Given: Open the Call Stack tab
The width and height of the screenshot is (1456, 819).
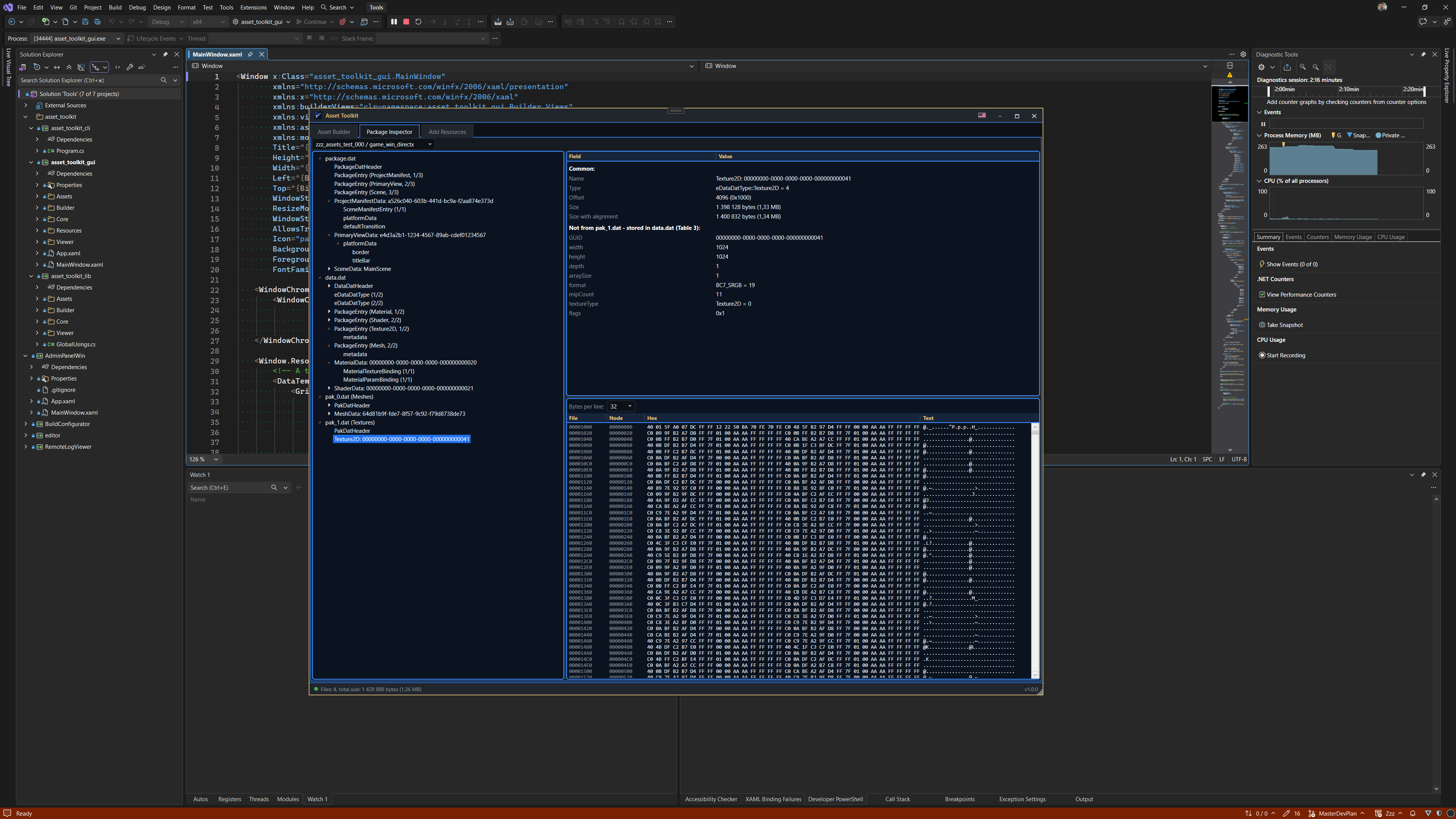Looking at the screenshot, I should pyautogui.click(x=898, y=799).
